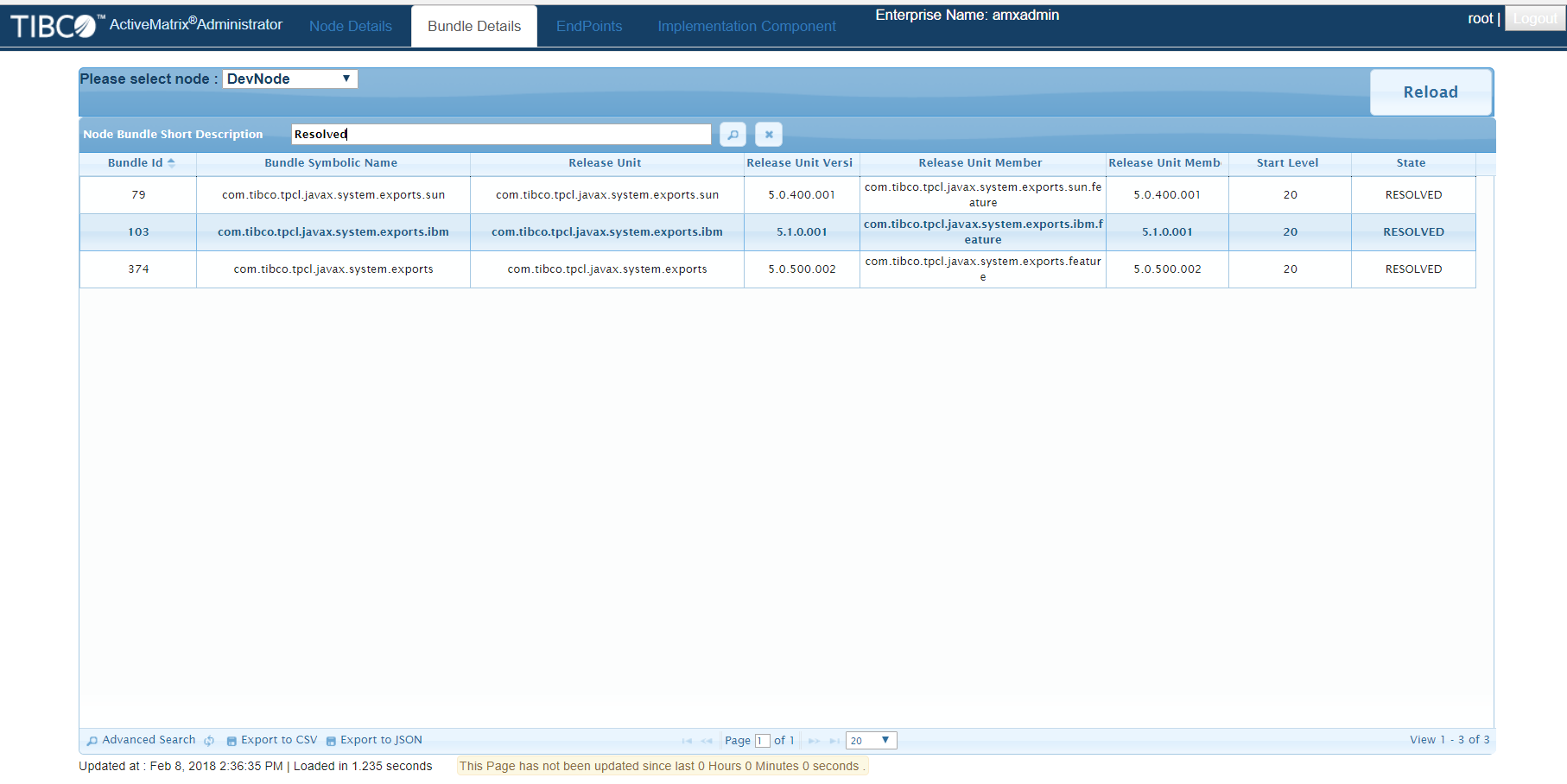Image resolution: width=1567 pixels, height=784 pixels.
Task: Click symbolic name cell in Bundle 374 row
Action: 333,269
